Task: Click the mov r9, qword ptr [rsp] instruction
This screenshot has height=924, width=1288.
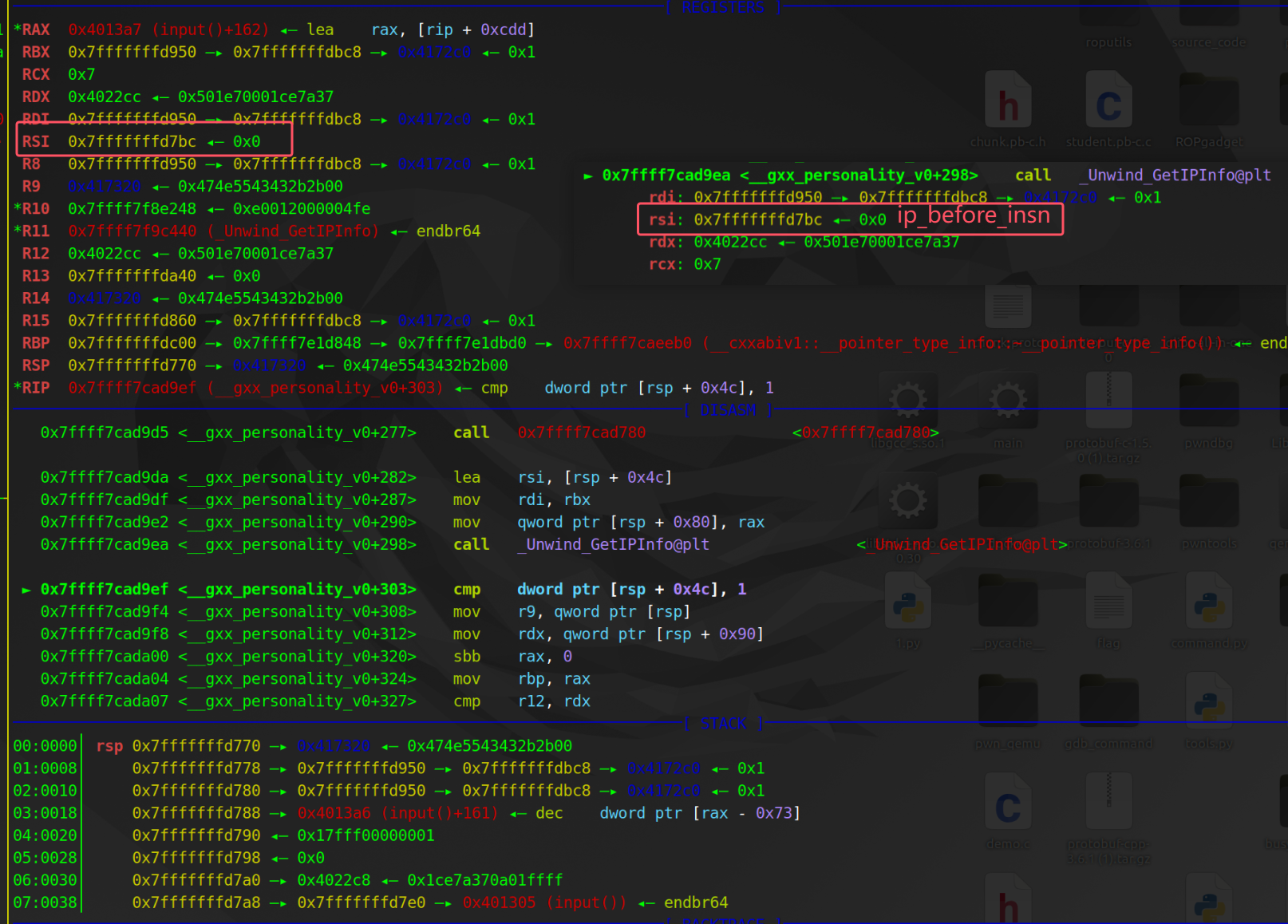Action: coord(572,611)
